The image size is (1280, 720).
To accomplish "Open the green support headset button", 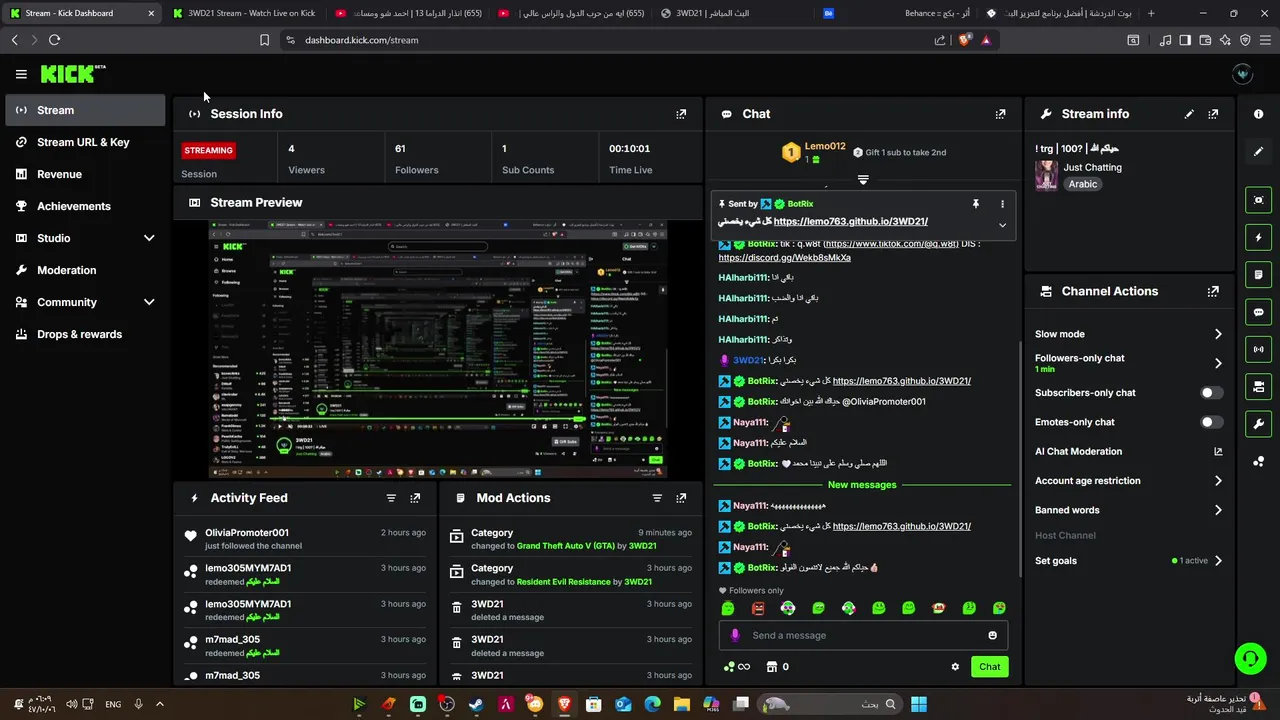I will 1250,658.
